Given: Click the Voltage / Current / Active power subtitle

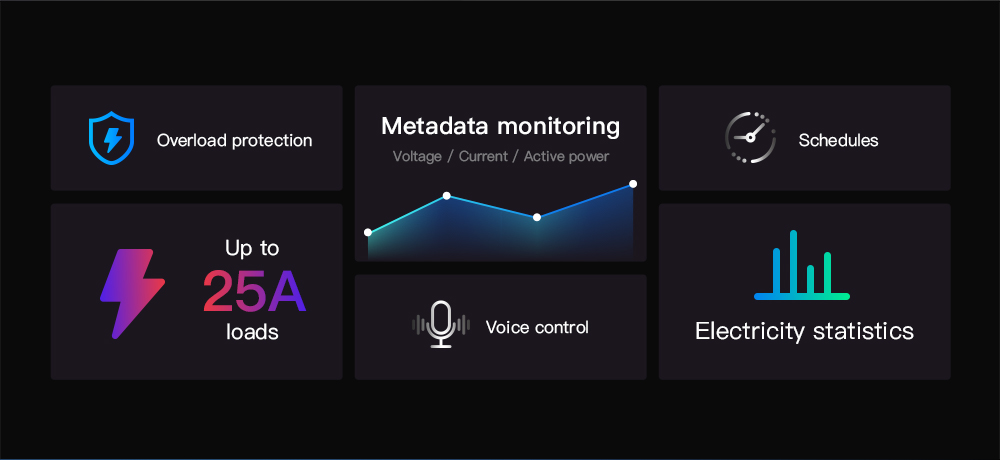Looking at the screenshot, I should click(x=500, y=156).
